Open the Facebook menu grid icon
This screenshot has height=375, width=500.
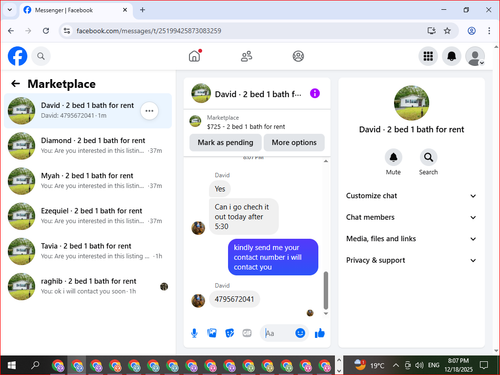[428, 56]
